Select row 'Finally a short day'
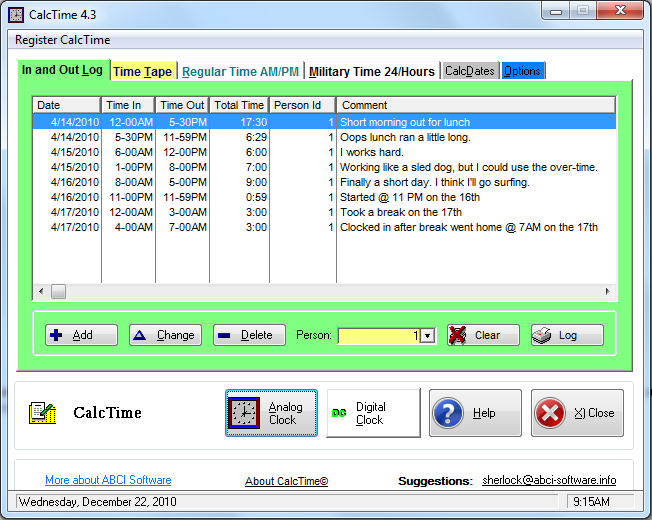Viewport: 652px width, 520px height. point(324,182)
